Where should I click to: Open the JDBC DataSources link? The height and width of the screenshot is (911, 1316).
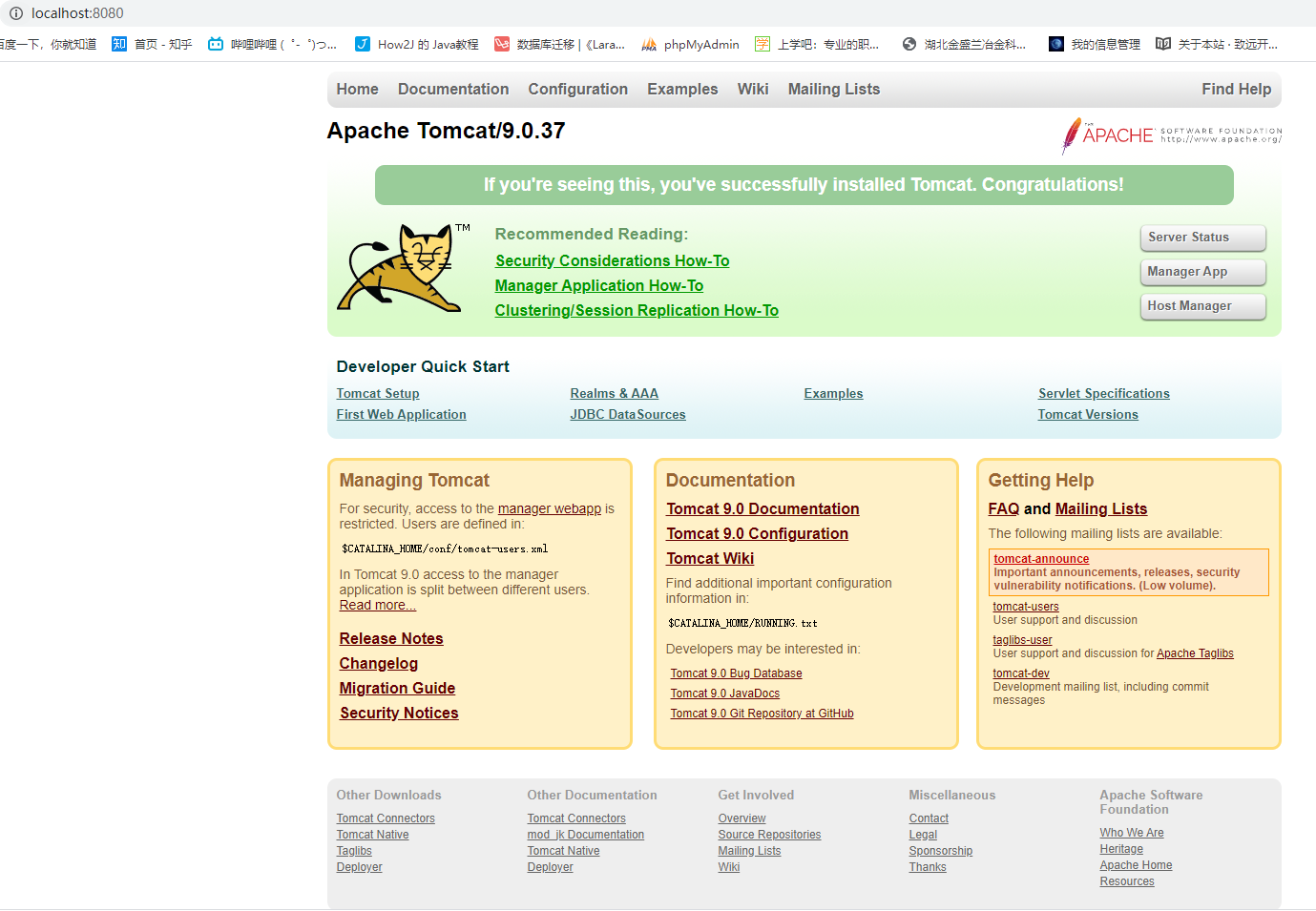pos(628,414)
